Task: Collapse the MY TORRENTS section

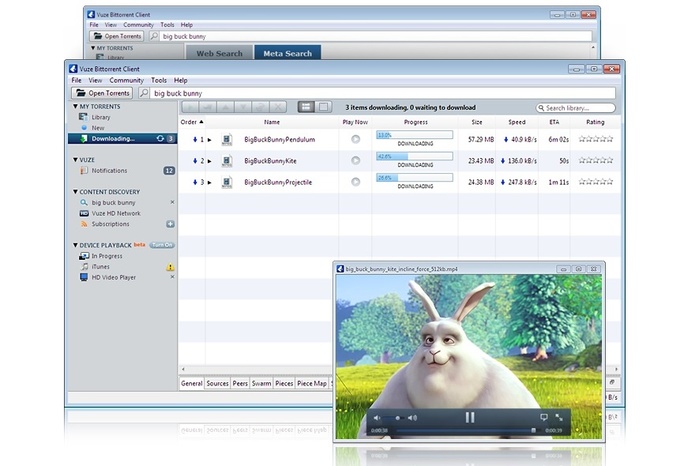Action: (x=75, y=107)
